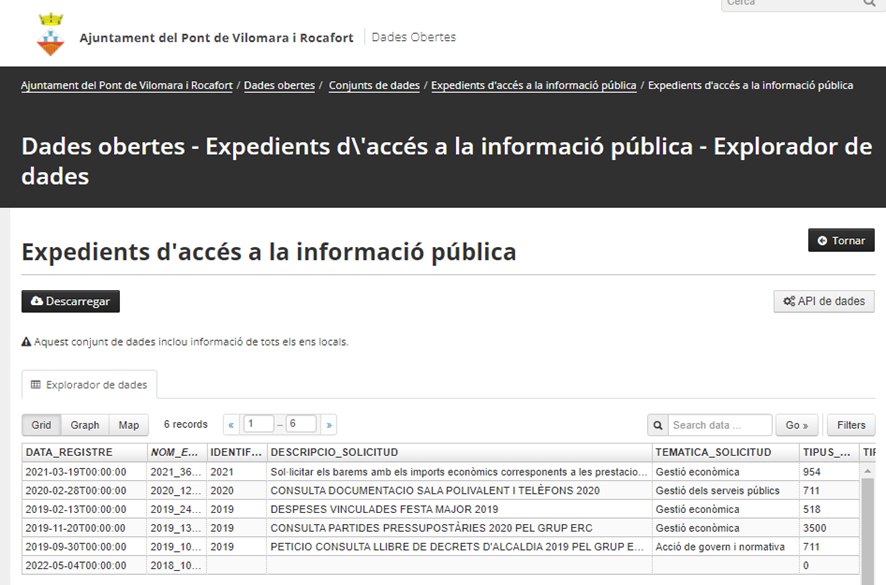Open the Filters panel
Viewport: 886px width, 585px height.
[x=851, y=425]
